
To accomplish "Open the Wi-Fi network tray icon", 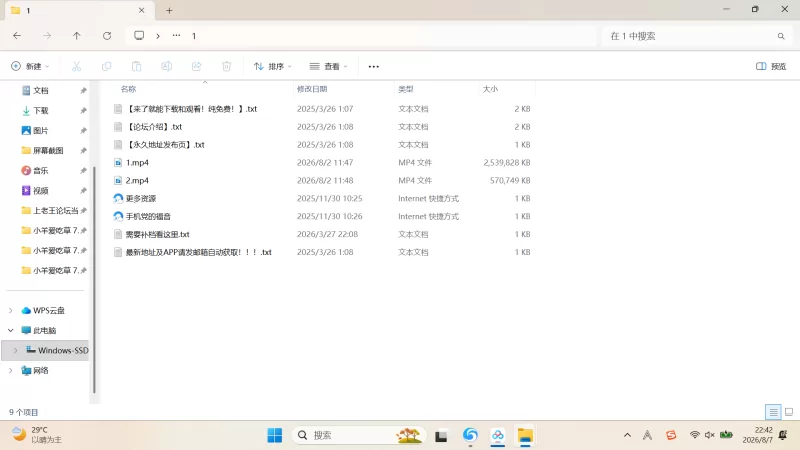I will 694,435.
